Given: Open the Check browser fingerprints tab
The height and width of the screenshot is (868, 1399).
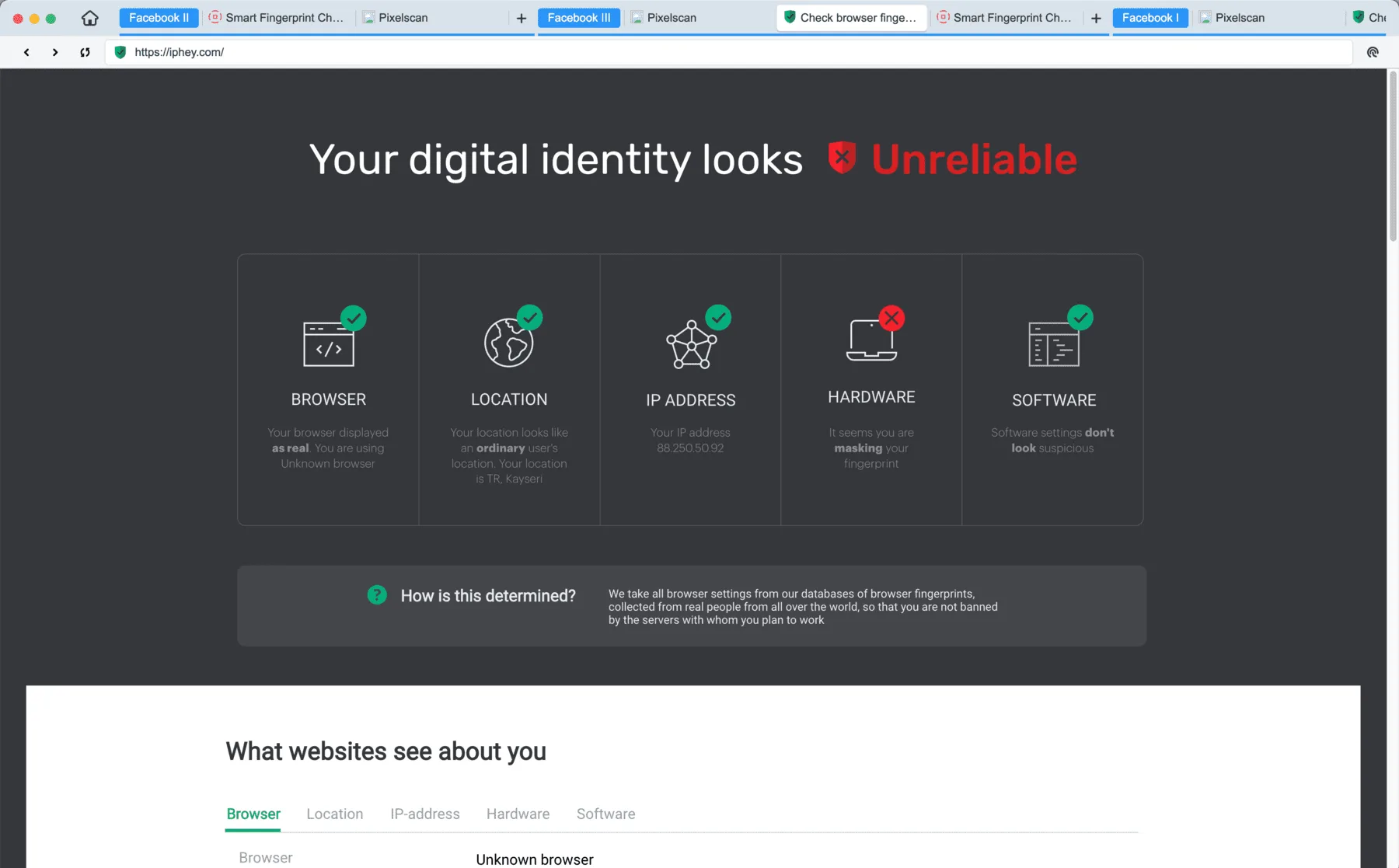Looking at the screenshot, I should [x=852, y=18].
